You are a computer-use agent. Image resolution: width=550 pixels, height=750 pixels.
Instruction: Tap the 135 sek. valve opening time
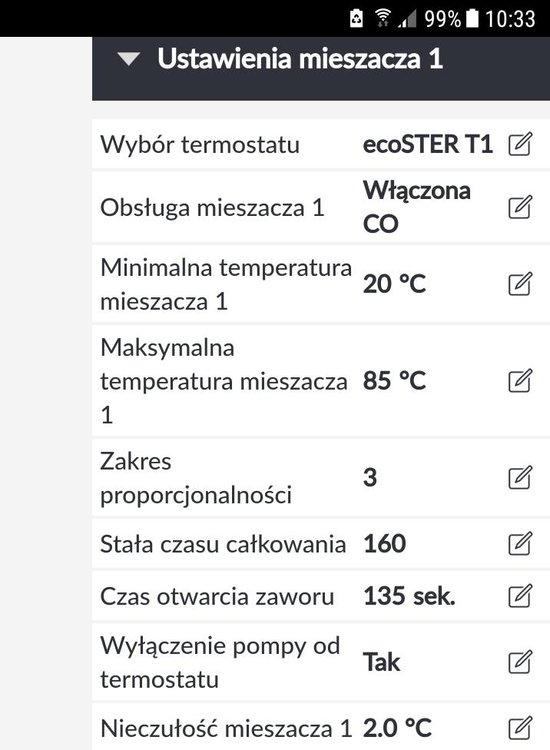409,596
